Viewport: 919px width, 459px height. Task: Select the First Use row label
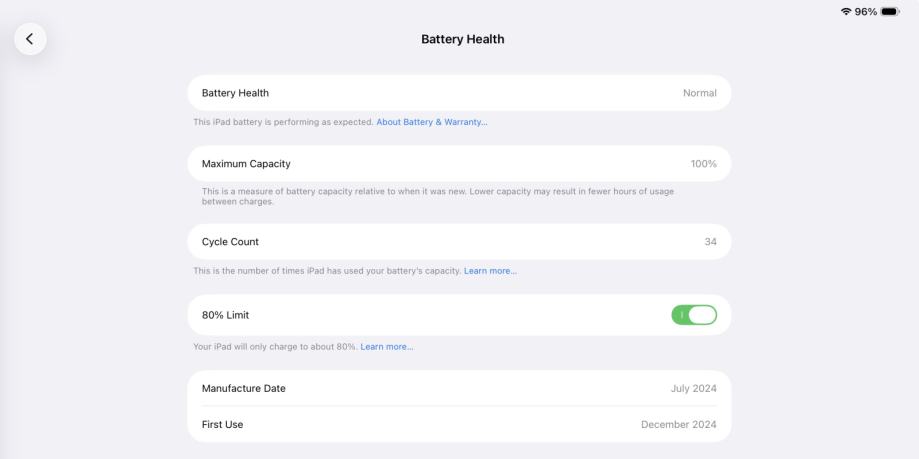(222, 424)
